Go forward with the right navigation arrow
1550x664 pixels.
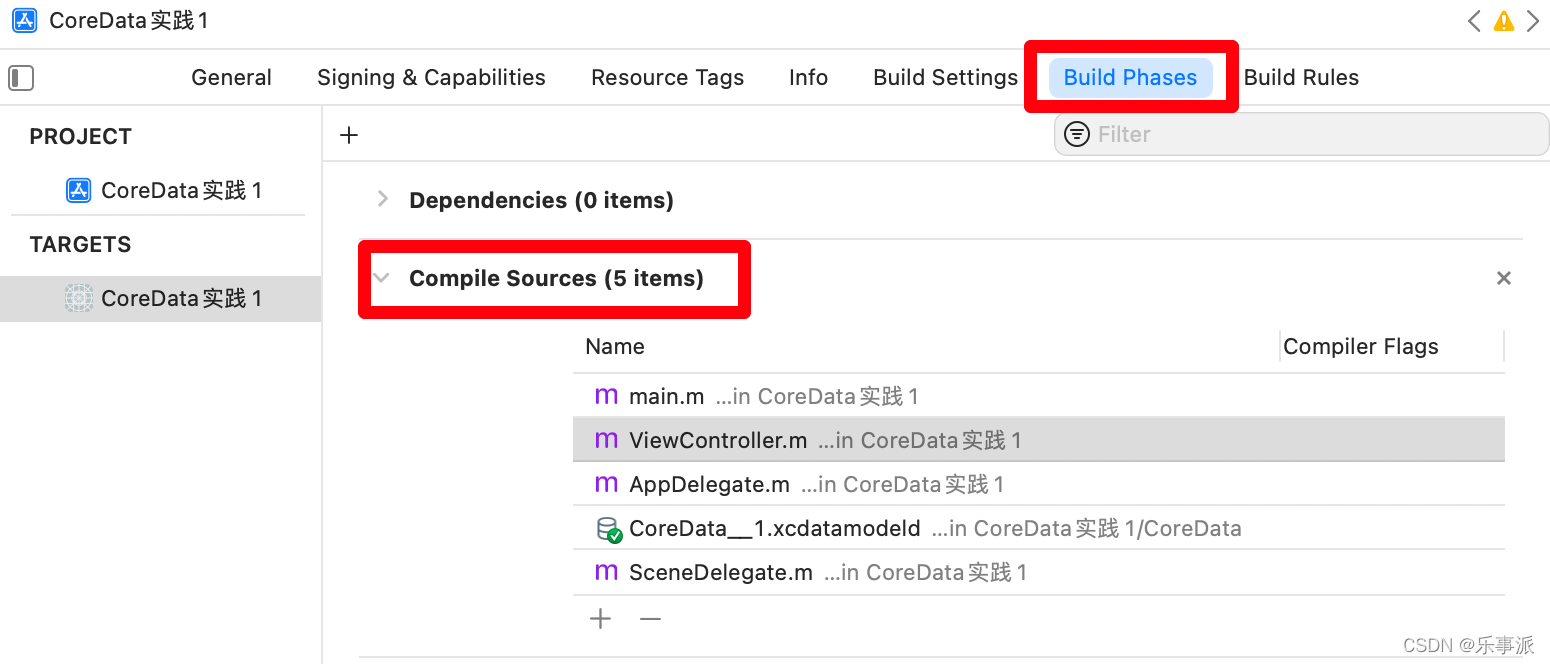click(1533, 21)
